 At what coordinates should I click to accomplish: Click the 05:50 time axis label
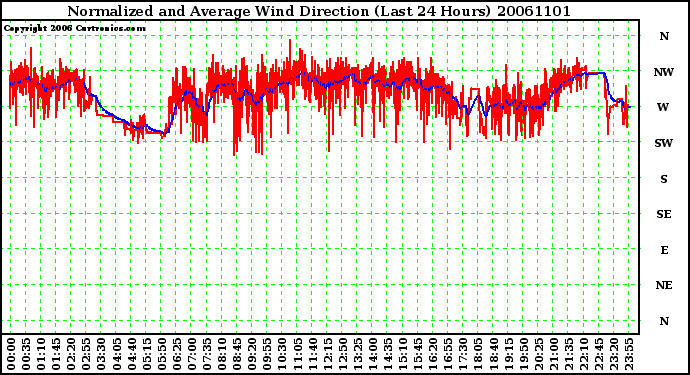click(161, 355)
